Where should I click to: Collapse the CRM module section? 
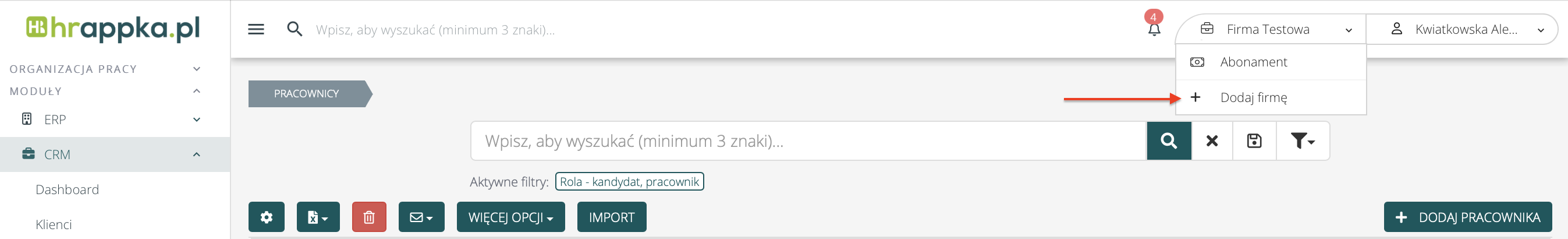click(x=196, y=154)
